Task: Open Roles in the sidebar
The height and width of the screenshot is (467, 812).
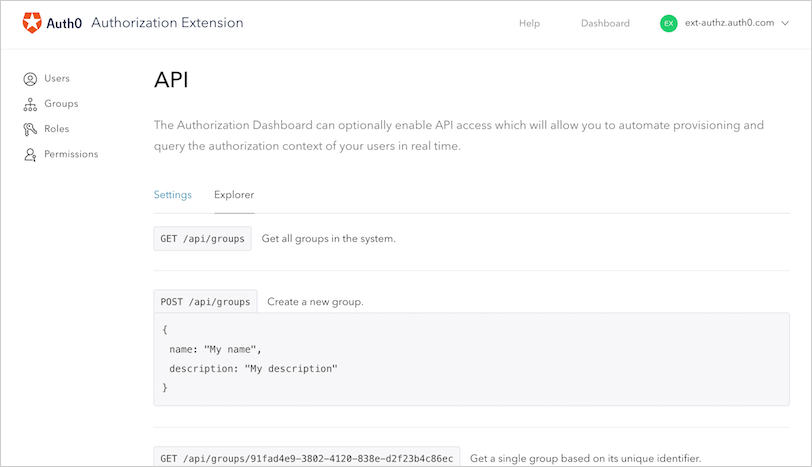Action: pos(56,128)
